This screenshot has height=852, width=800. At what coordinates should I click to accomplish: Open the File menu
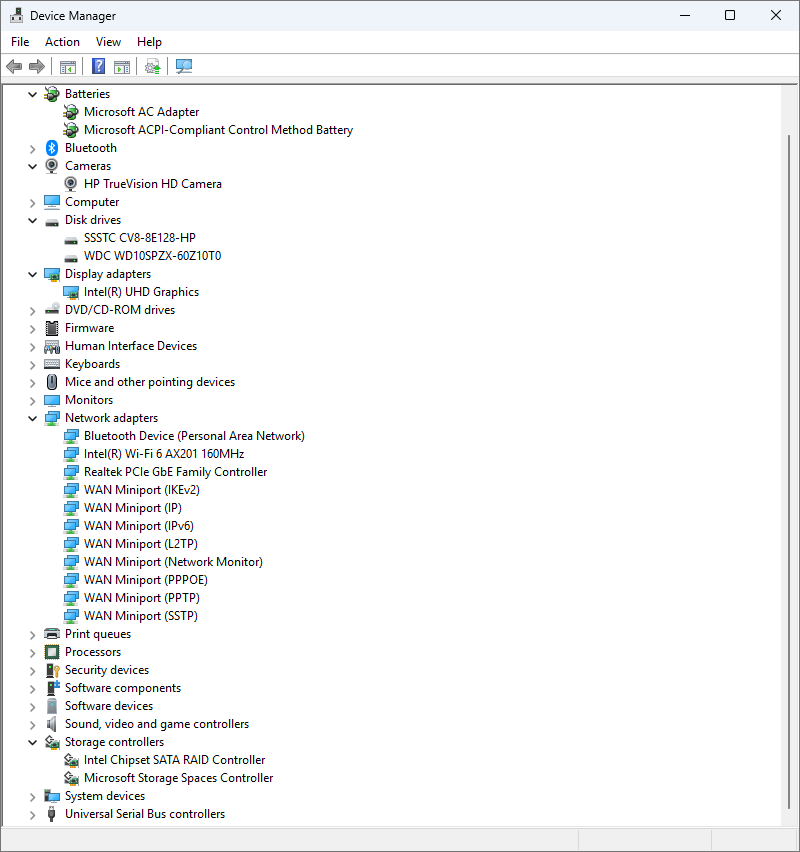pyautogui.click(x=20, y=42)
